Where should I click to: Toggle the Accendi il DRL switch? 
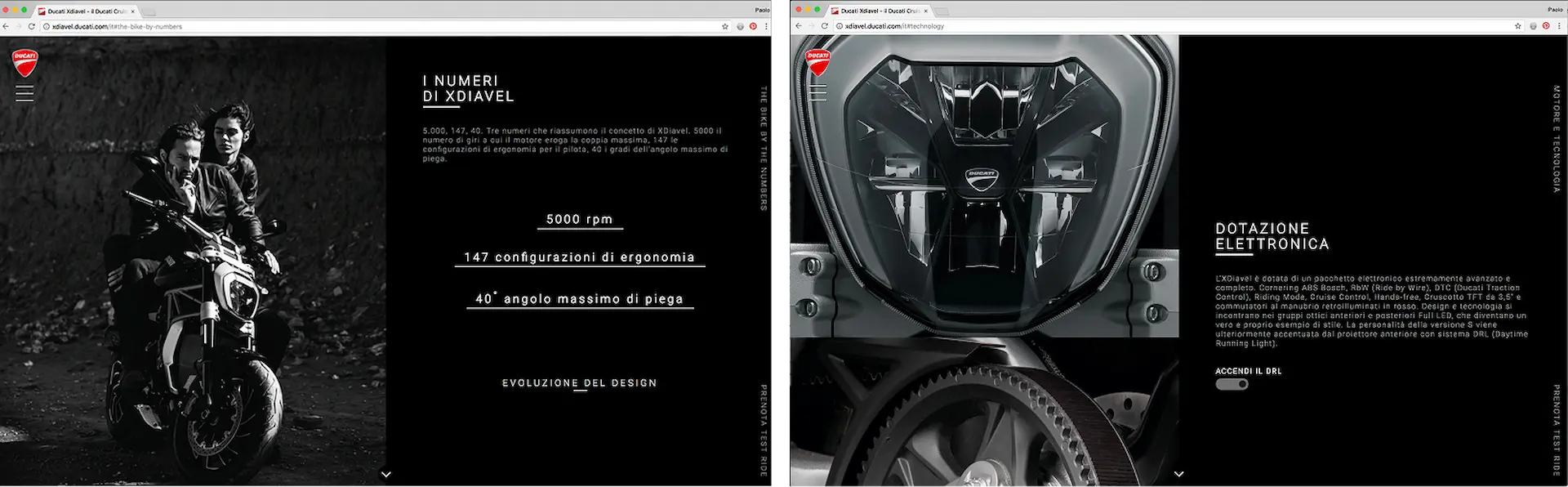[x=1232, y=384]
